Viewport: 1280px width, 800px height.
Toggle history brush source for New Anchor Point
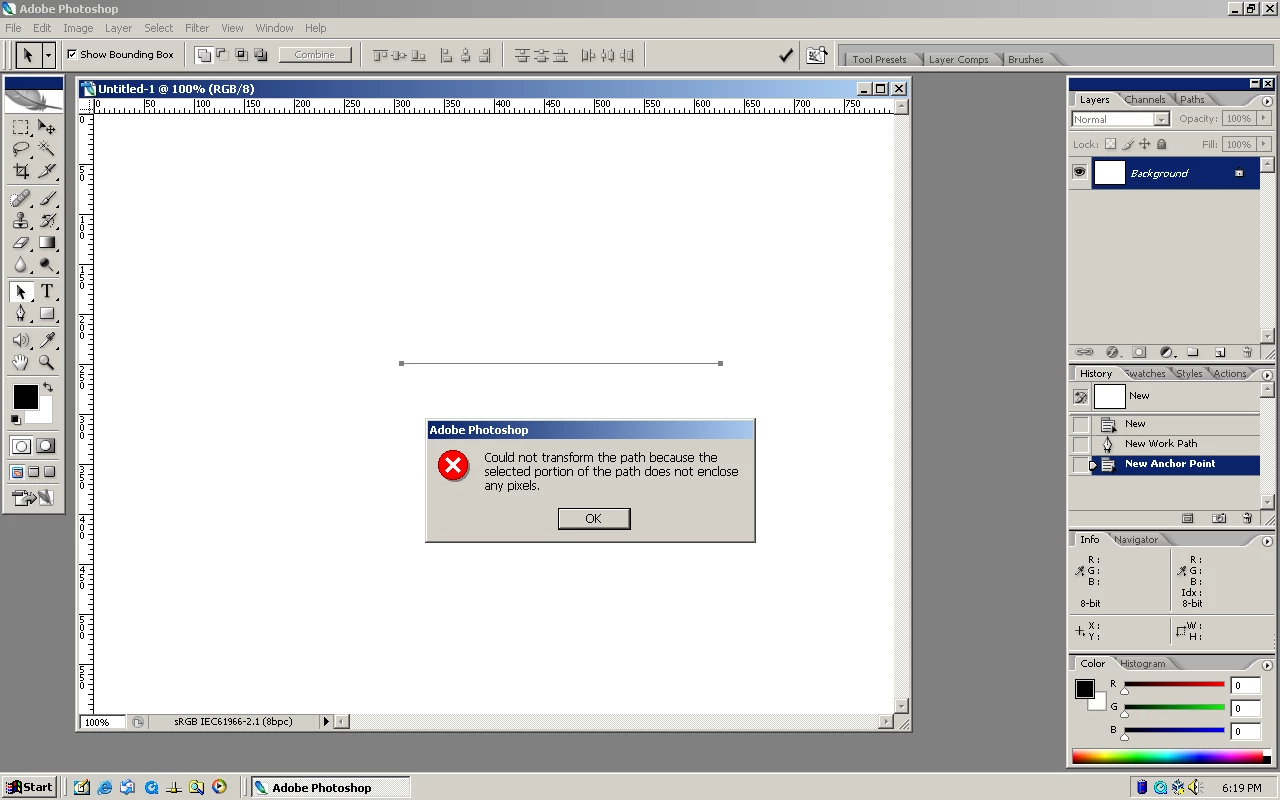click(x=1081, y=464)
